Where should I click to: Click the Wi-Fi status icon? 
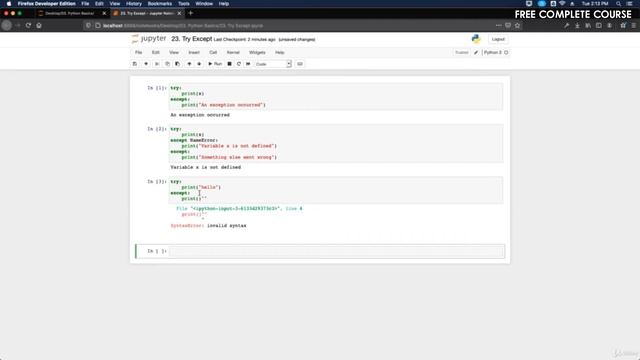[562, 4]
